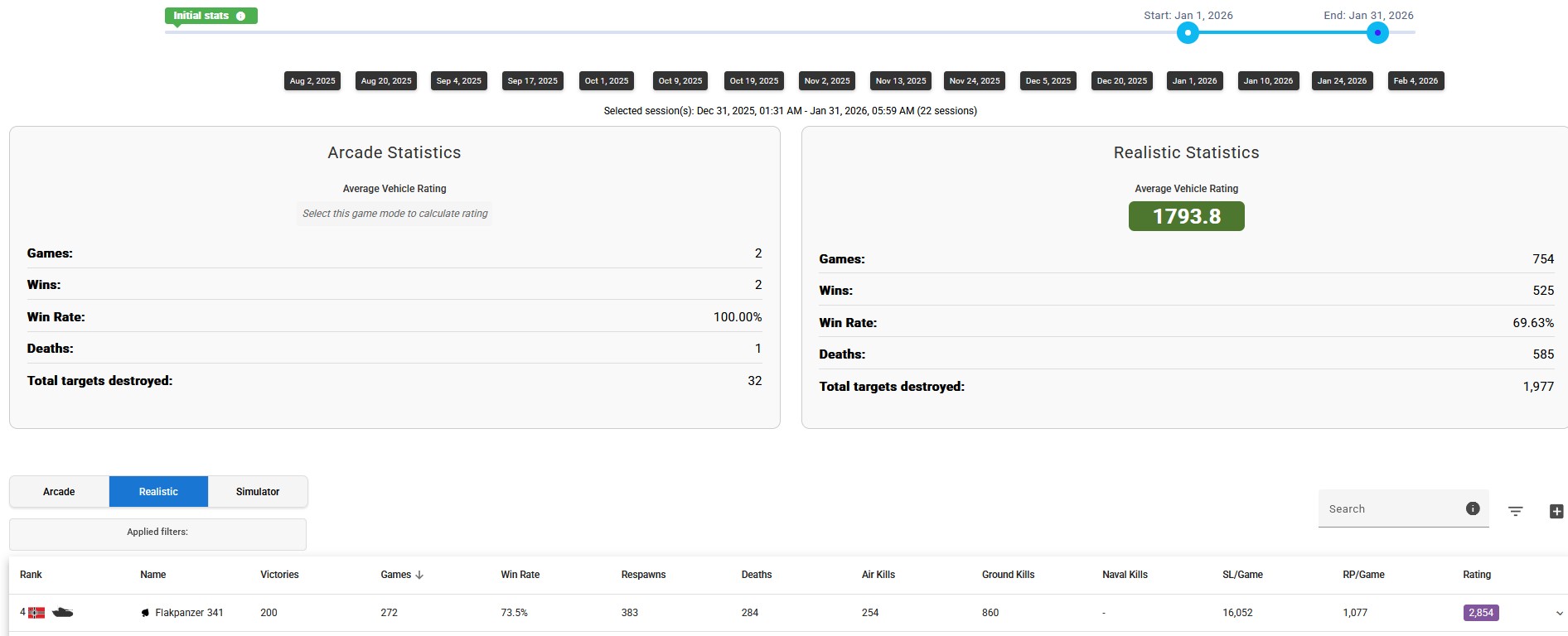
Task: Sort table by Rating column header
Action: pyautogui.click(x=1476, y=575)
